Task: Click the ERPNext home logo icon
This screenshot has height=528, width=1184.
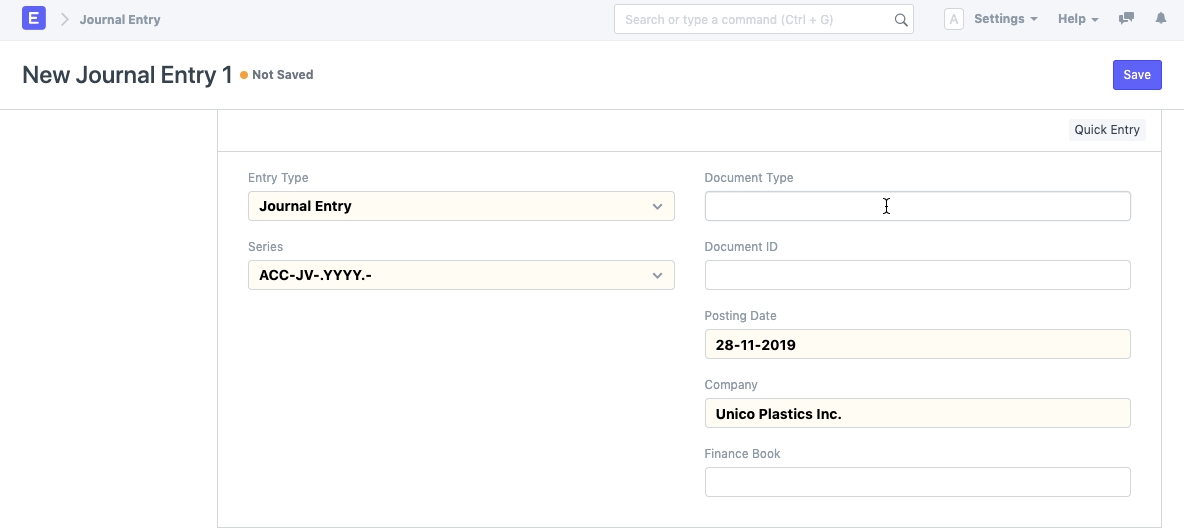Action: pyautogui.click(x=34, y=19)
